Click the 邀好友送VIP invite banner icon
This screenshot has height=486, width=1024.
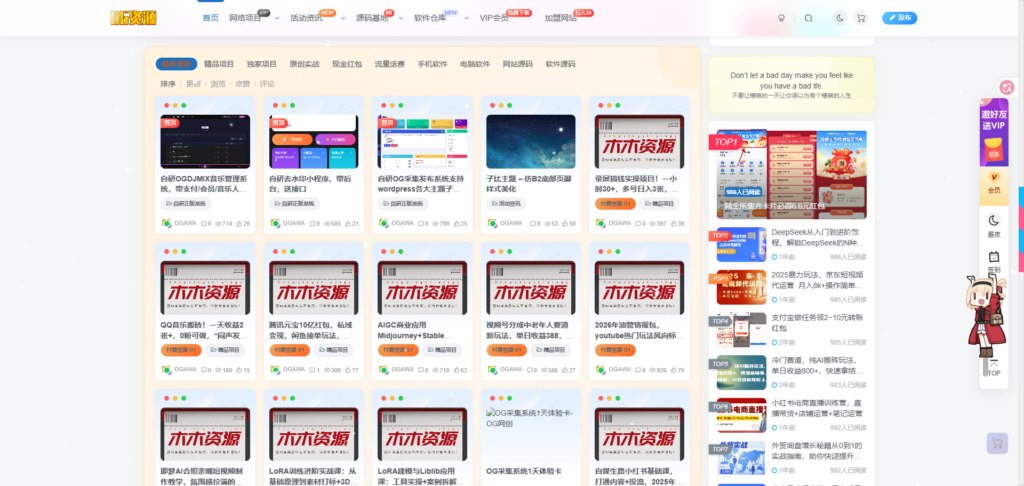pos(994,130)
